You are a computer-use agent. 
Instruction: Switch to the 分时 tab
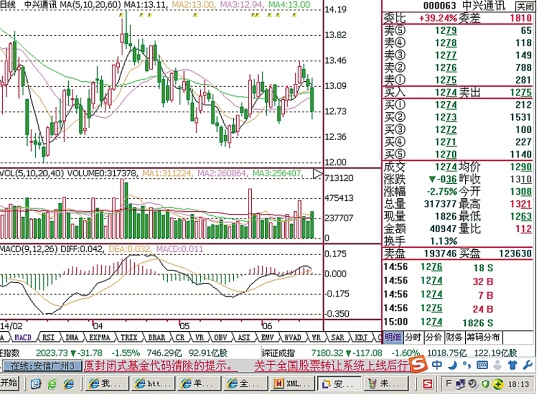coord(413,337)
